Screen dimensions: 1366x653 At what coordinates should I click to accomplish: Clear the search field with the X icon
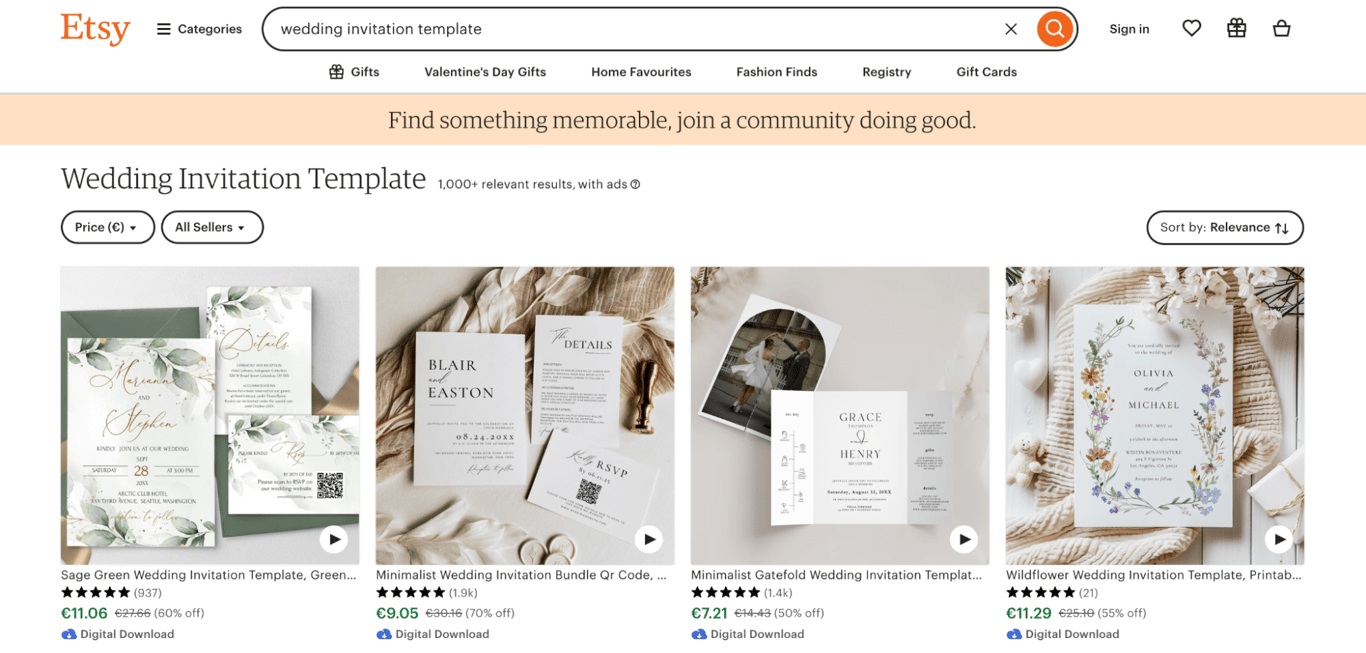tap(1010, 29)
